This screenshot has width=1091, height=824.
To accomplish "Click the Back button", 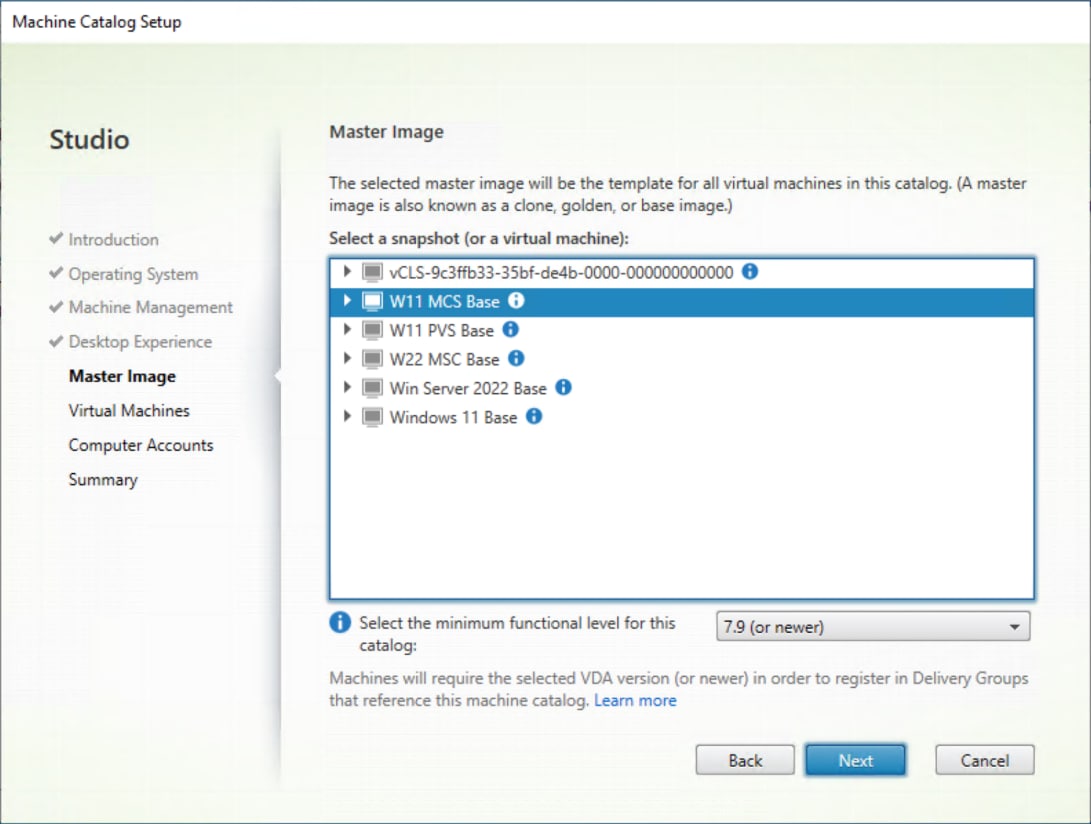I will 745,760.
